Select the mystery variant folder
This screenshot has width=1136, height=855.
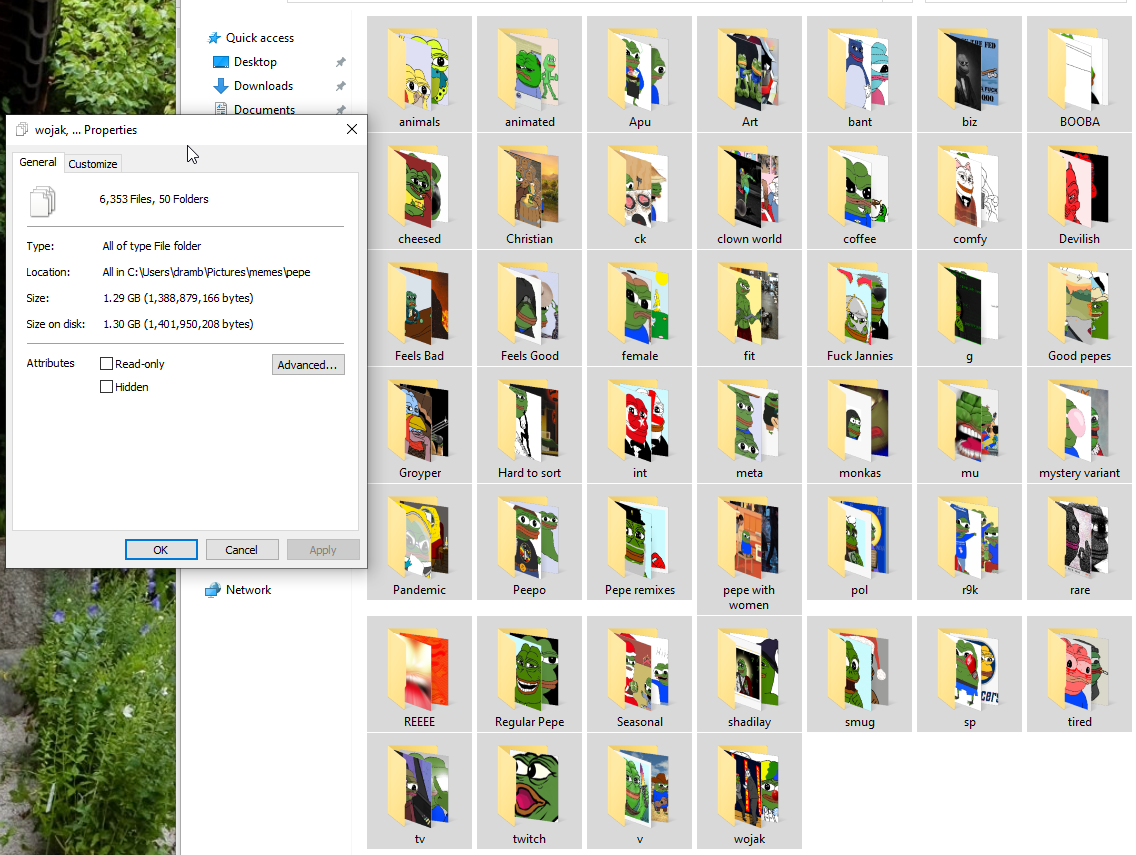1079,425
